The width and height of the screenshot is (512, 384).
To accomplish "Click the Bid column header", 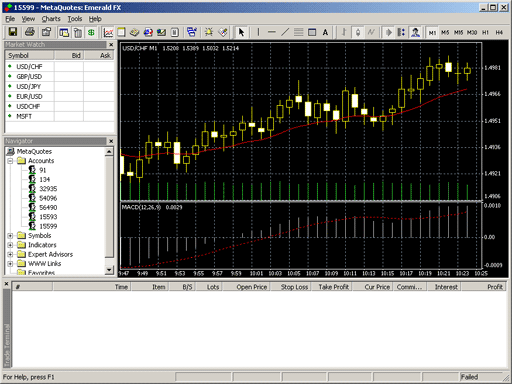I will tap(69, 55).
